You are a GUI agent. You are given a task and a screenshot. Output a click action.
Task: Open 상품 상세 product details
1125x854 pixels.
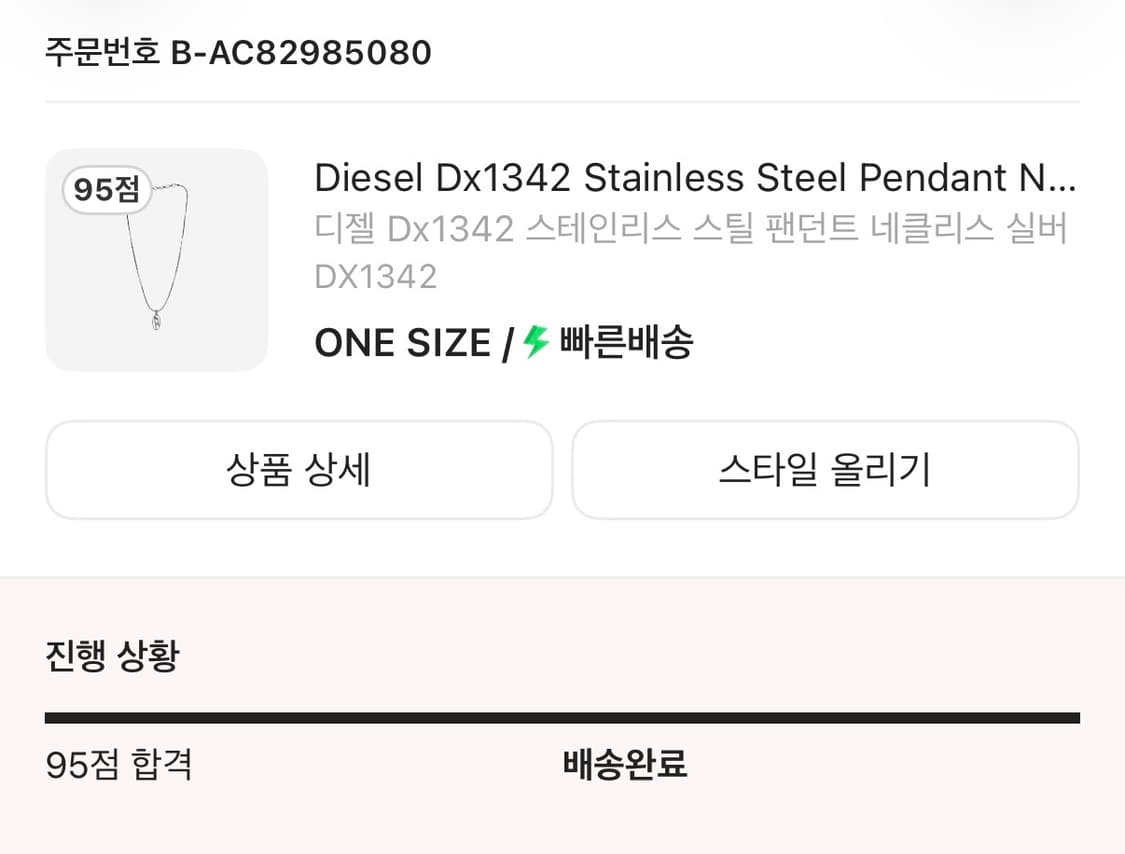(x=298, y=470)
